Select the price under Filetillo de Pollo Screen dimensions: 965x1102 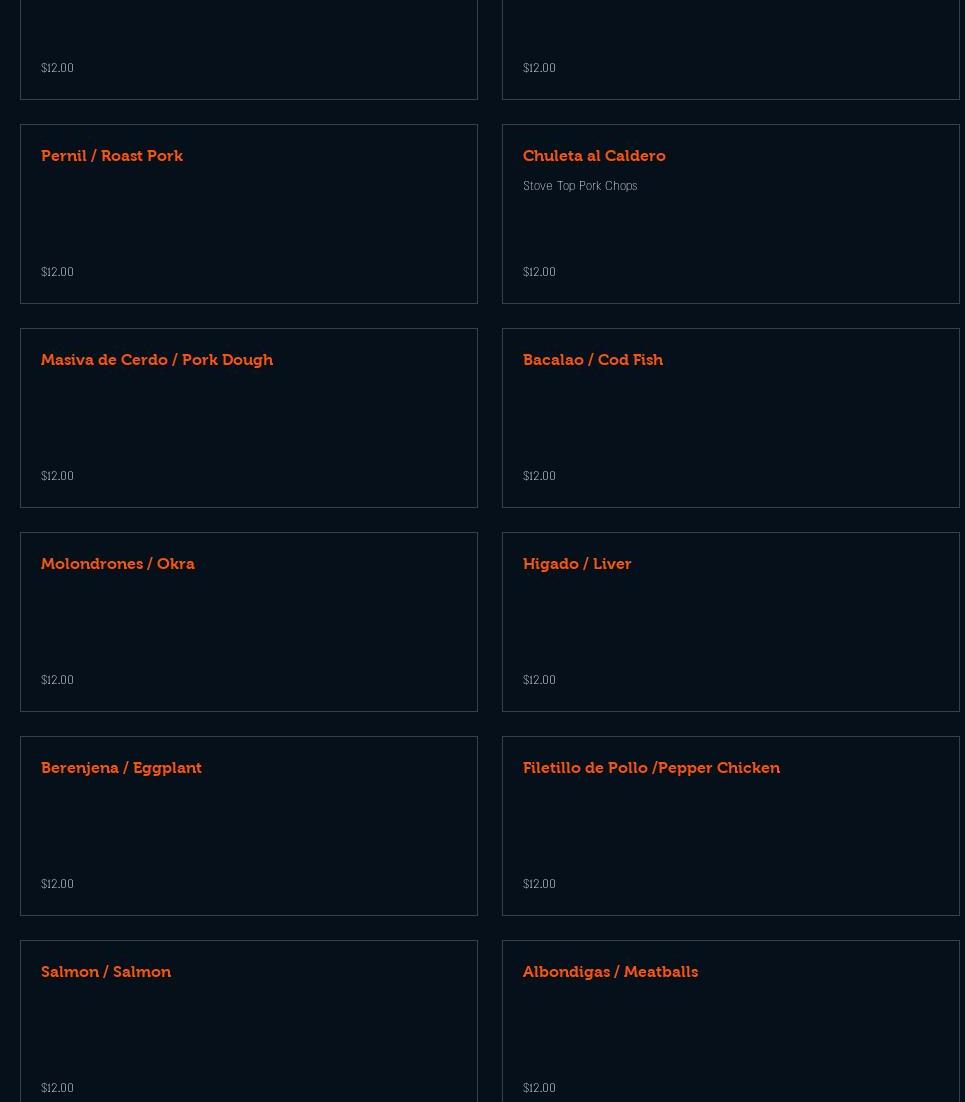click(x=539, y=884)
